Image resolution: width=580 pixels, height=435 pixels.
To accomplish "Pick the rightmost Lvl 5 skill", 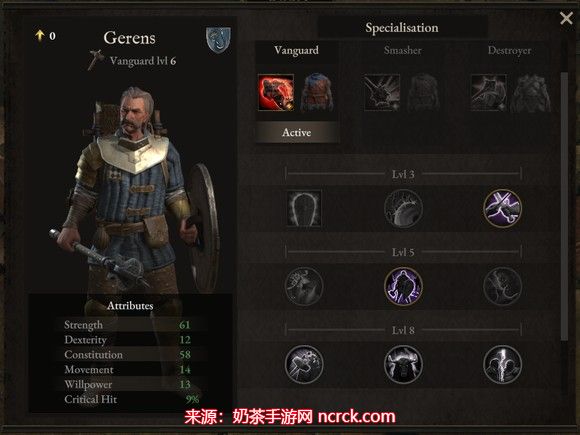I will click(x=502, y=286).
